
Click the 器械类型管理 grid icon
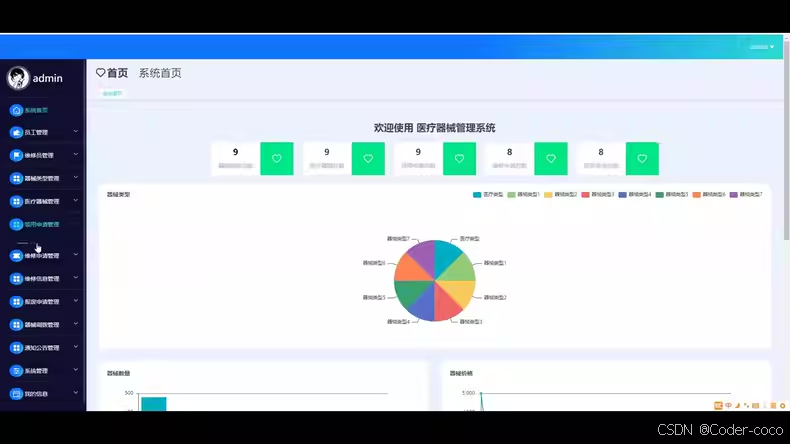[16, 178]
